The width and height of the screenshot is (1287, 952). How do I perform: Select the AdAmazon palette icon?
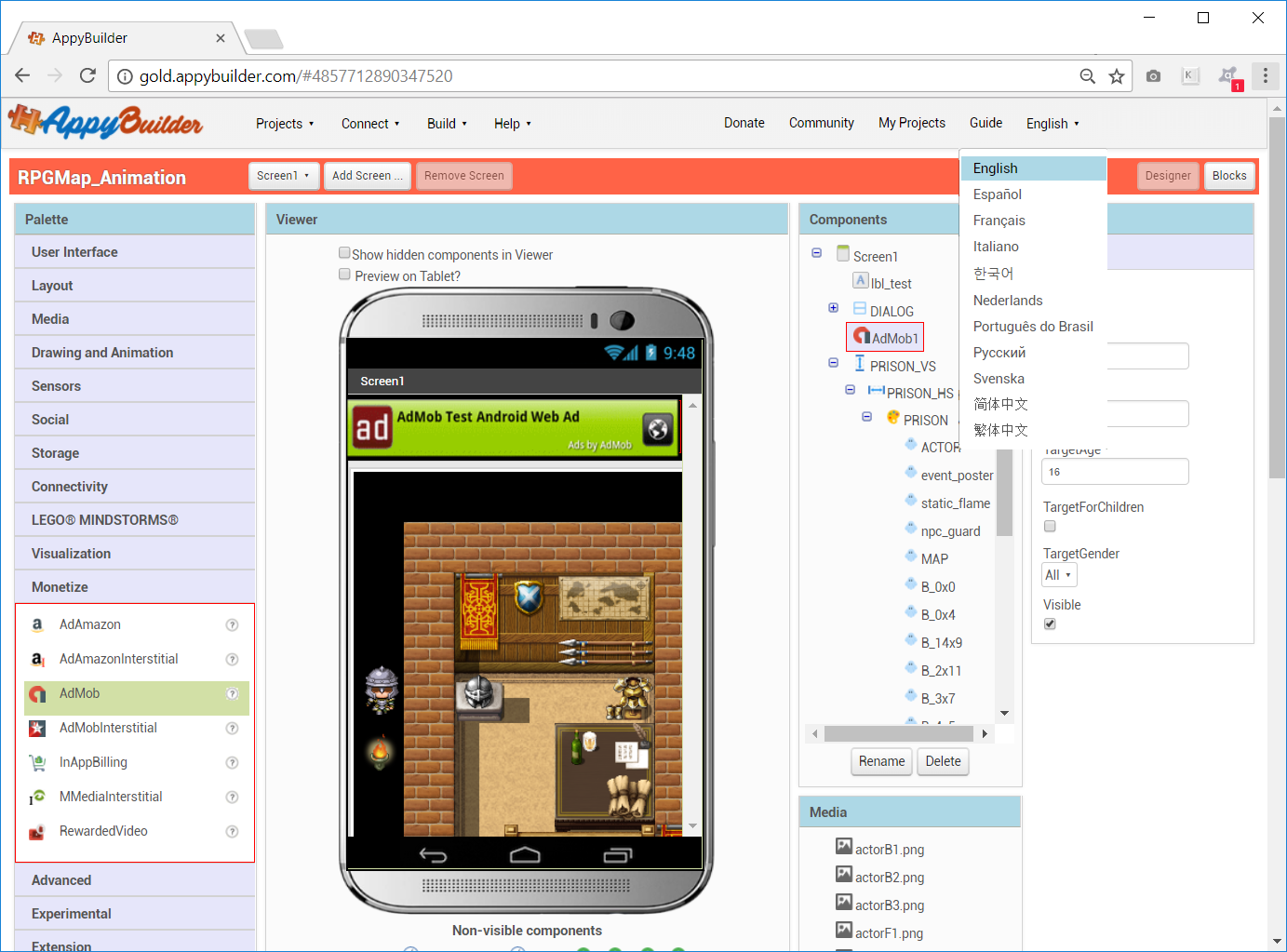(x=35, y=624)
